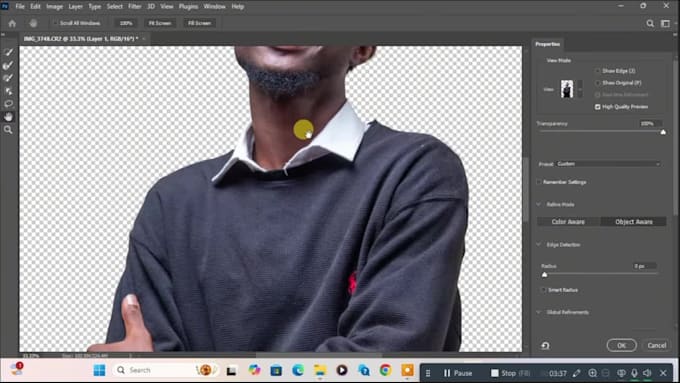Toggle Scroll All Windows checkbox
680x383 pixels.
56,23
